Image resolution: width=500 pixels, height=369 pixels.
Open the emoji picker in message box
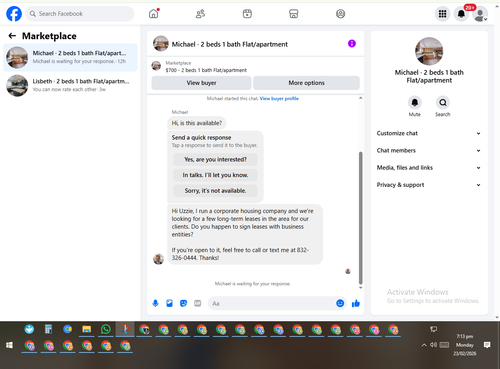coord(340,303)
